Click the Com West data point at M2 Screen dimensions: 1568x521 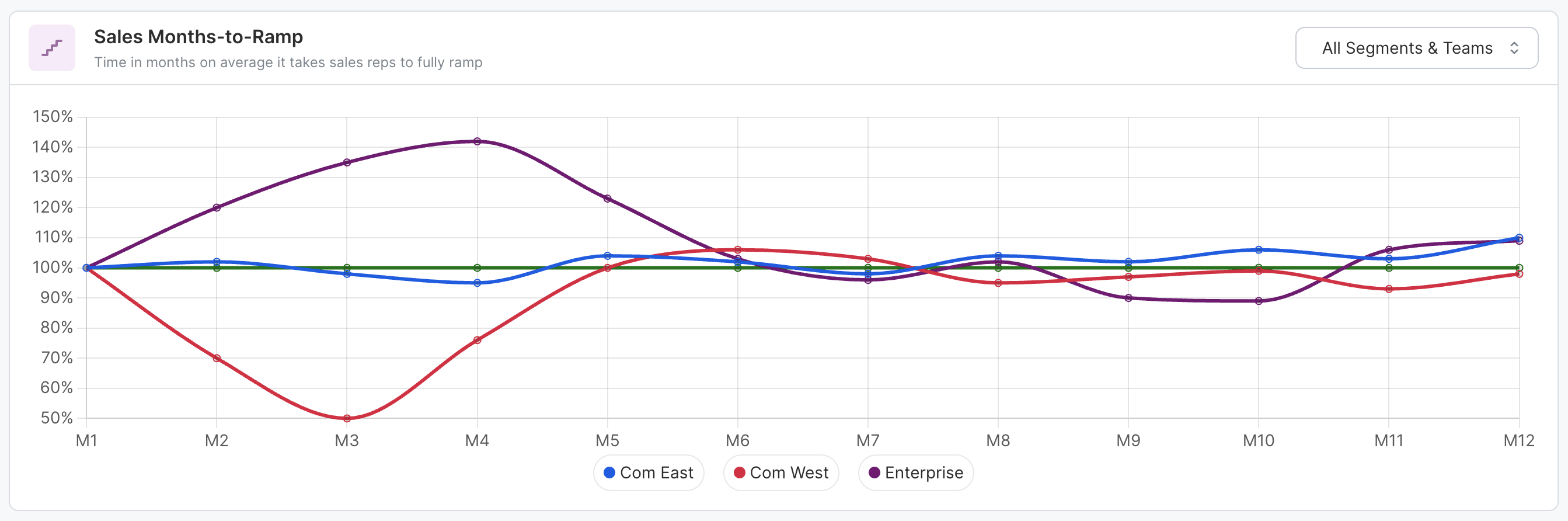[x=217, y=358]
